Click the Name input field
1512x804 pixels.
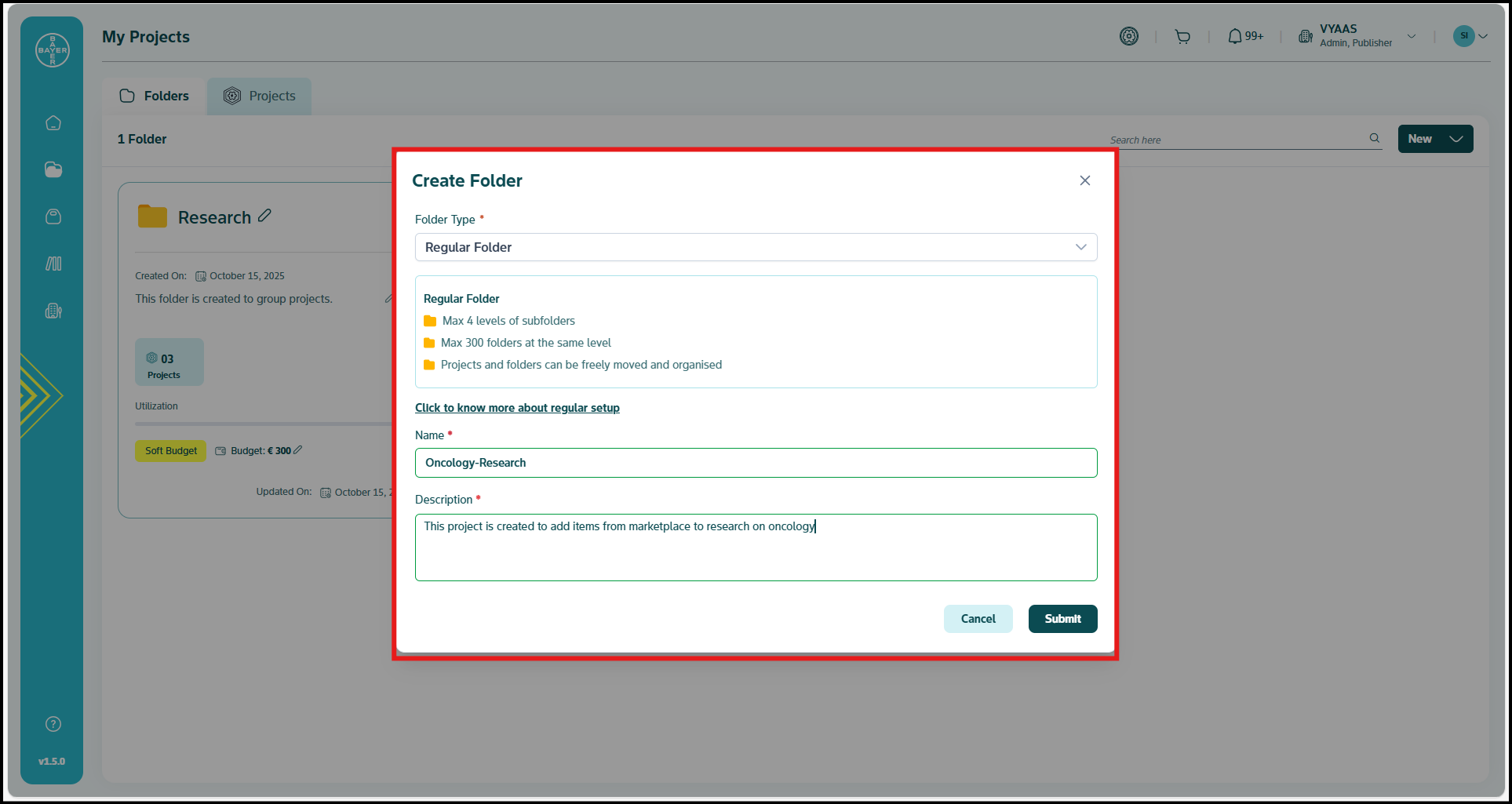coord(756,463)
